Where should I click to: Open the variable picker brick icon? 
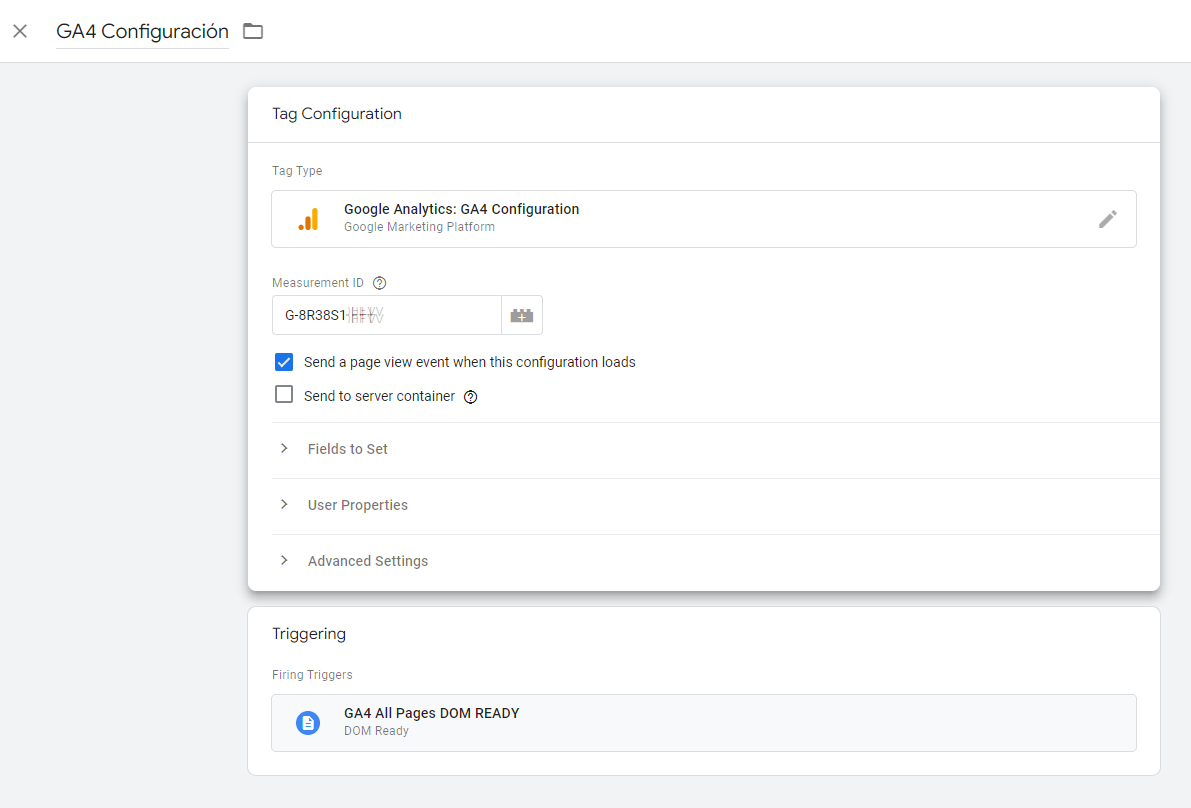tap(522, 315)
